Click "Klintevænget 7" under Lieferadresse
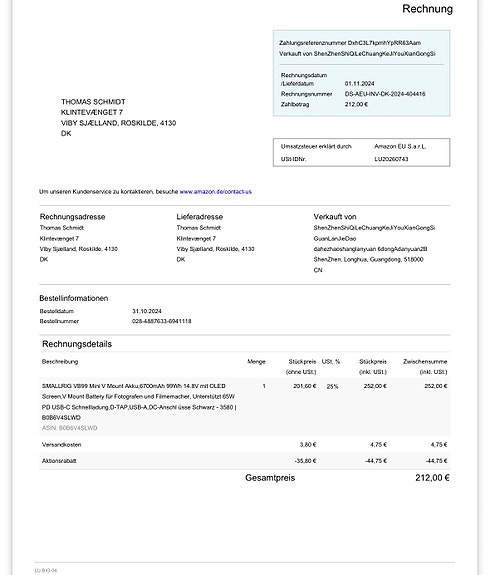The height and width of the screenshot is (575, 490). [x=196, y=238]
